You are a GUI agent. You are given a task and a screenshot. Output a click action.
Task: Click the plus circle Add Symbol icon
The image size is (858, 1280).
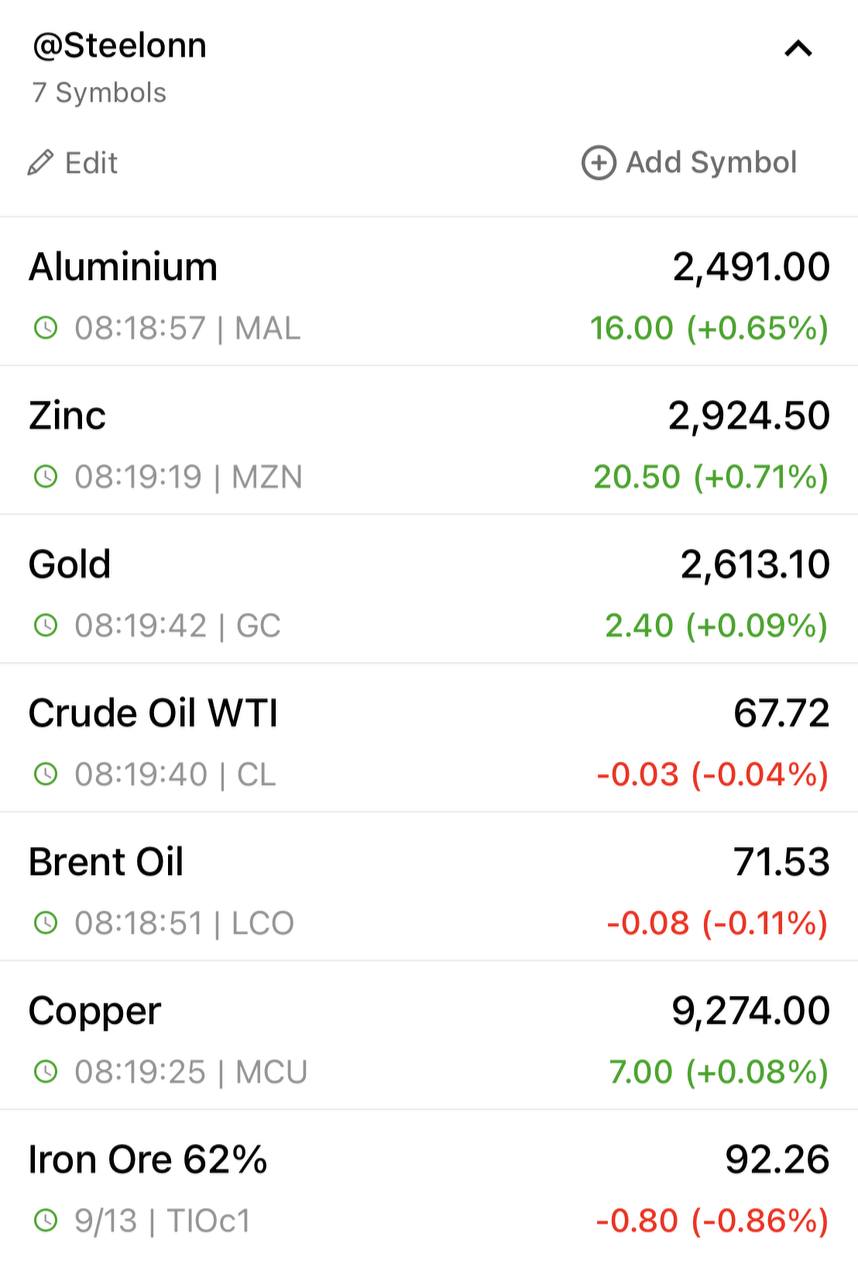tap(598, 163)
